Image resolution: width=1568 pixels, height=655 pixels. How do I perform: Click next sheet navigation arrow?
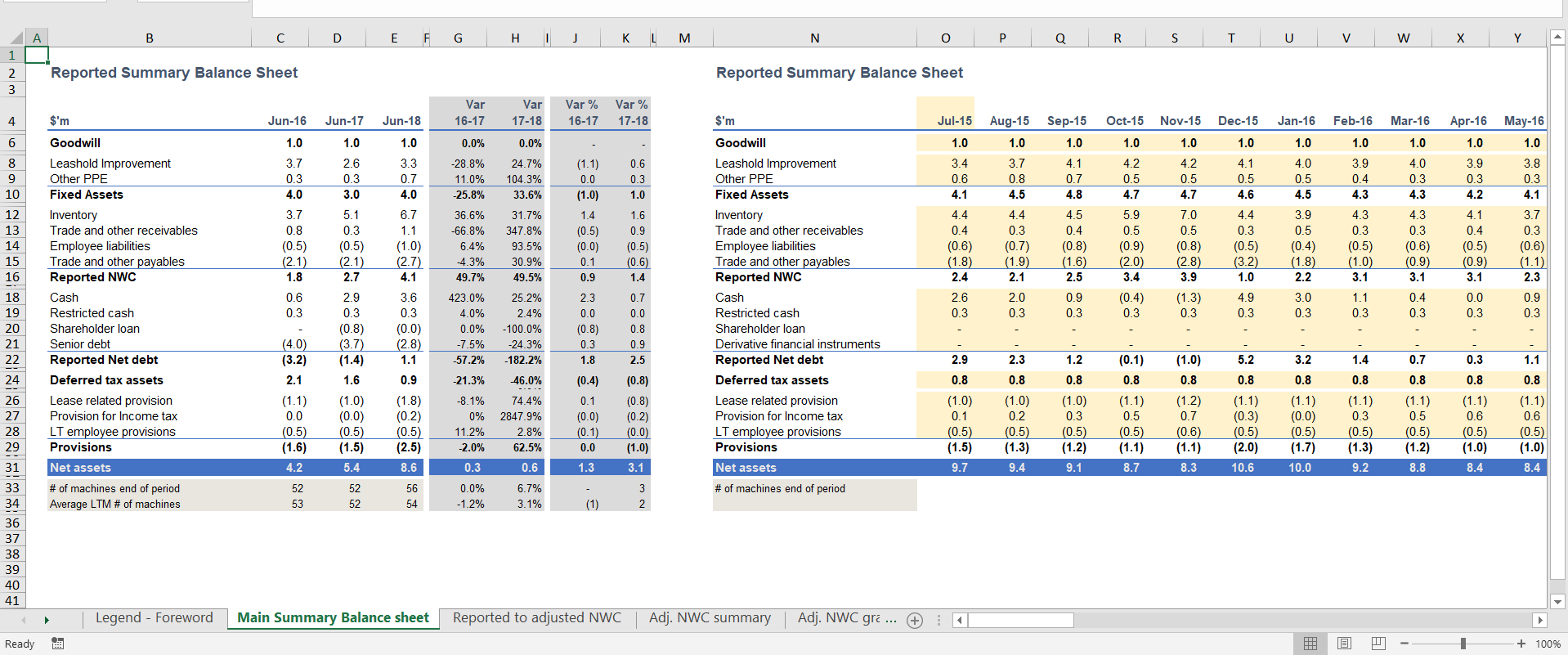point(47,621)
